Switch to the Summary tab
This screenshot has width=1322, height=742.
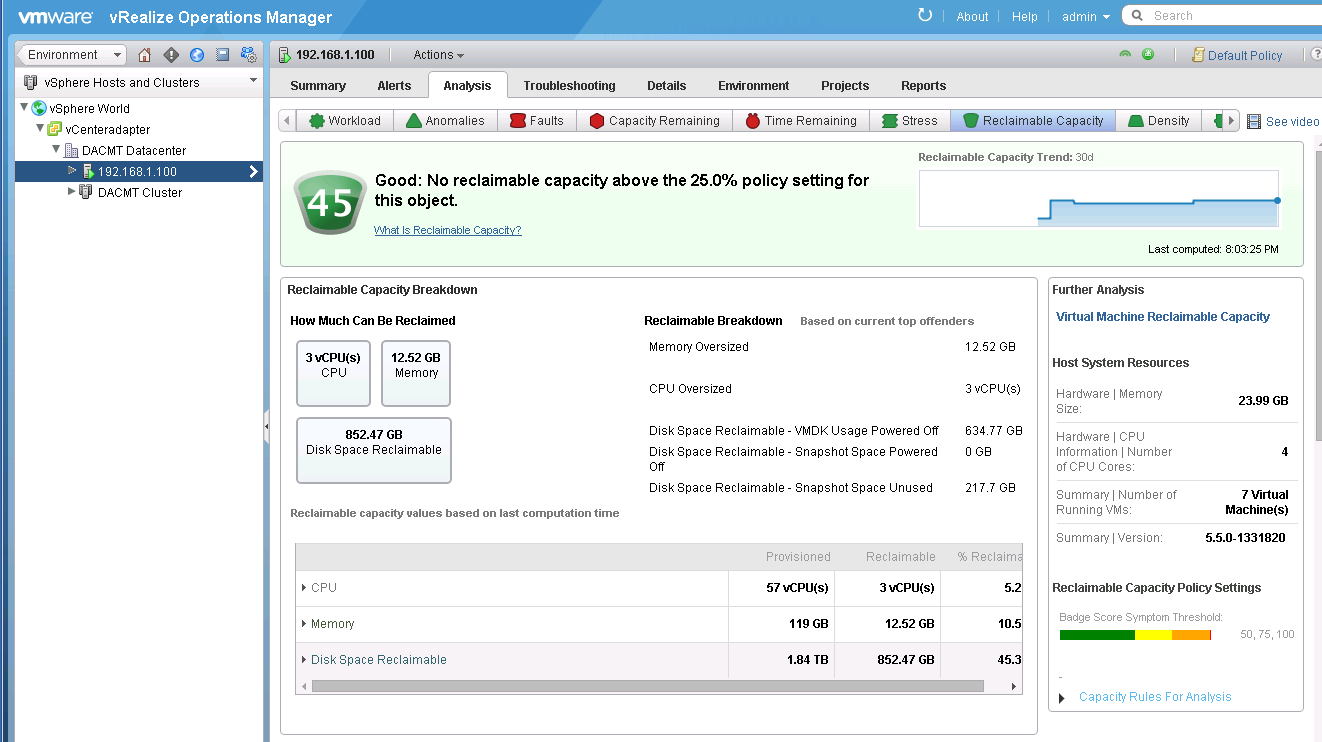pyautogui.click(x=318, y=85)
